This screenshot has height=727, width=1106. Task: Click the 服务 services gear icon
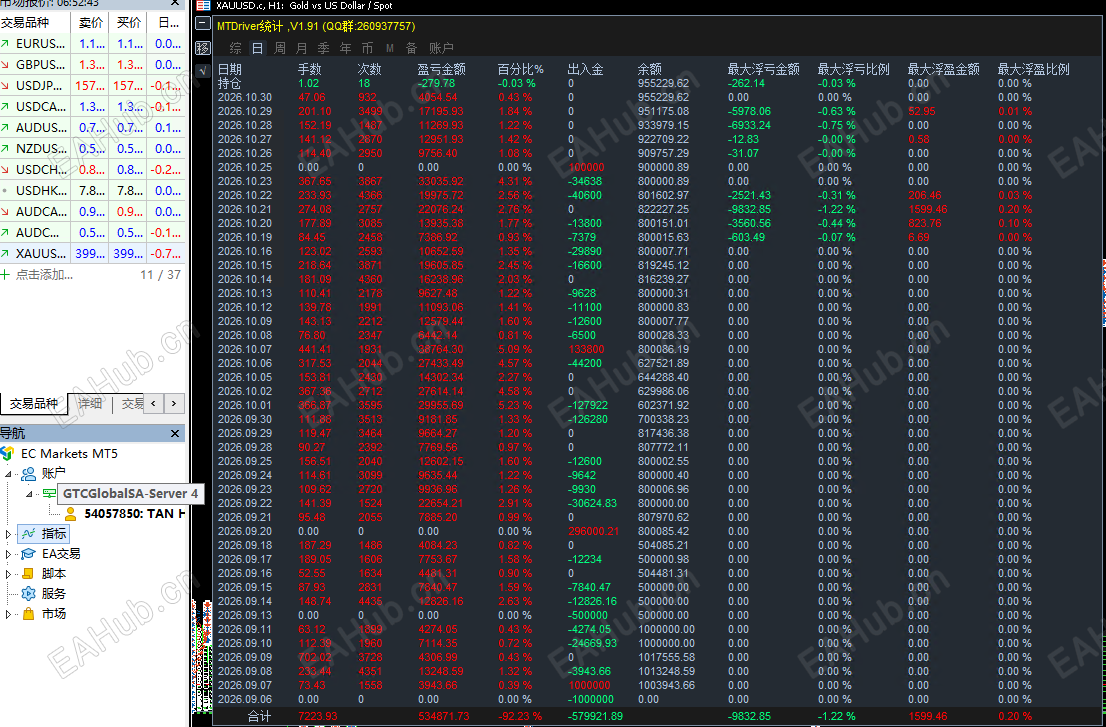28,594
